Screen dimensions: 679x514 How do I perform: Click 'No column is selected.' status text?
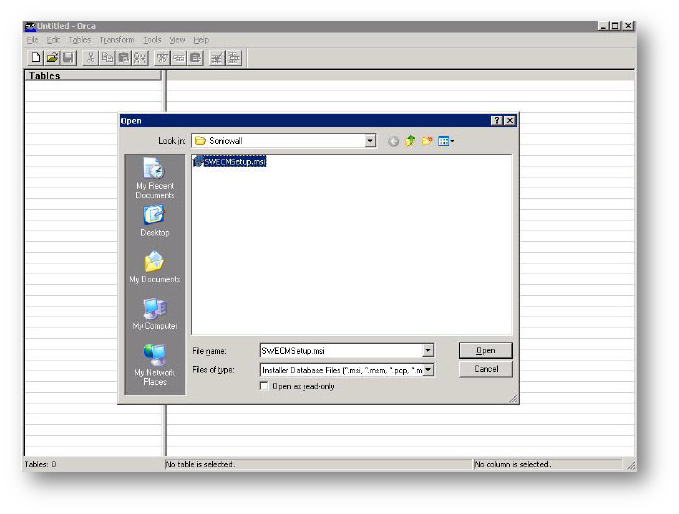pyautogui.click(x=513, y=464)
